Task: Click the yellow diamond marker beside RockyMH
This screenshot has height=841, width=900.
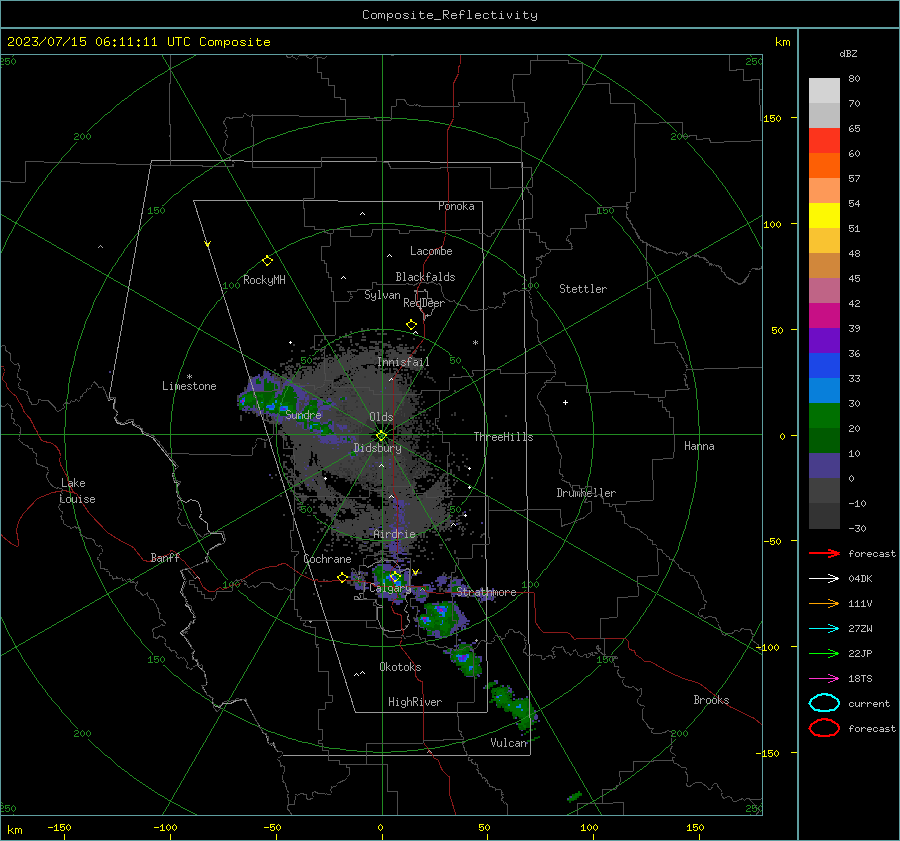Action: pyautogui.click(x=267, y=261)
